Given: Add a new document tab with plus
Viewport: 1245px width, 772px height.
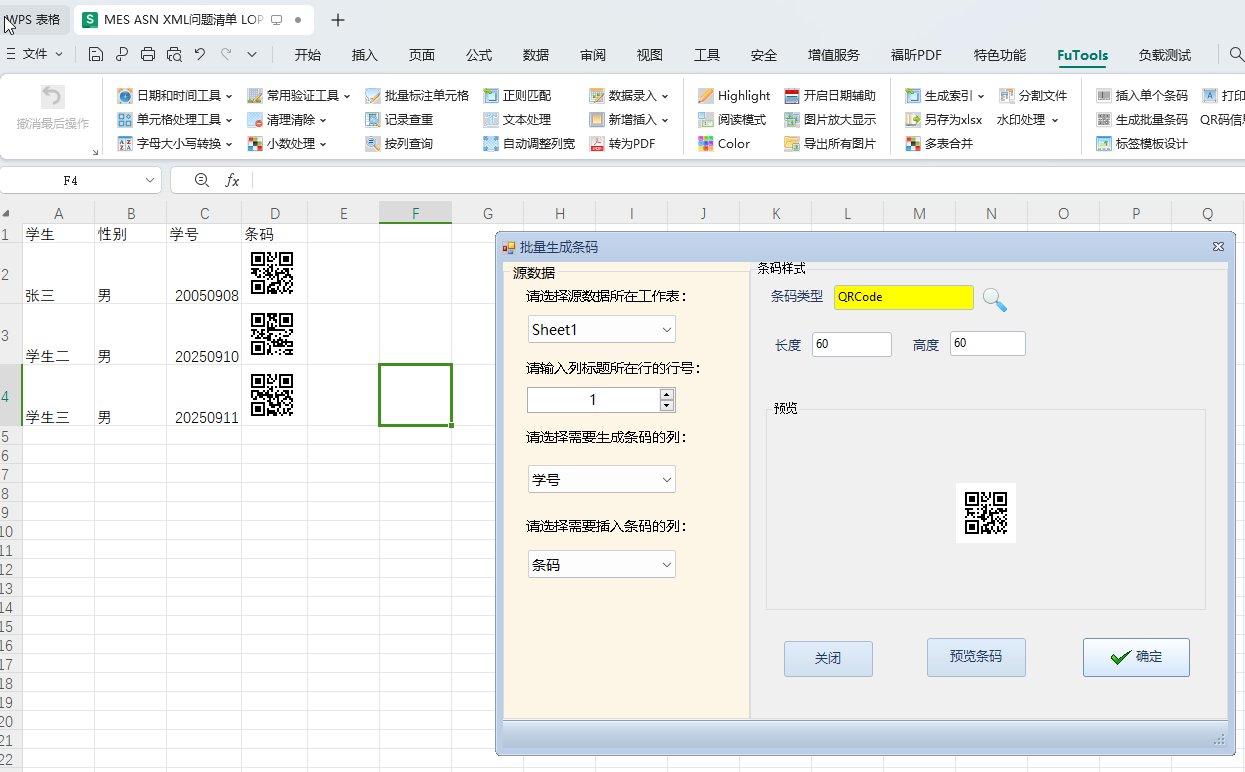Looking at the screenshot, I should pos(338,20).
